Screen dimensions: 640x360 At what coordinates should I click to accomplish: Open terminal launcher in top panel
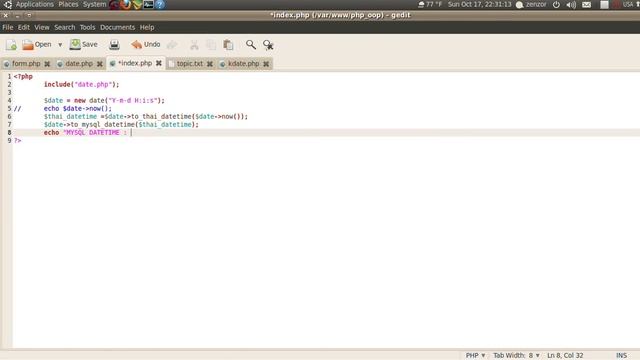click(x=149, y=4)
